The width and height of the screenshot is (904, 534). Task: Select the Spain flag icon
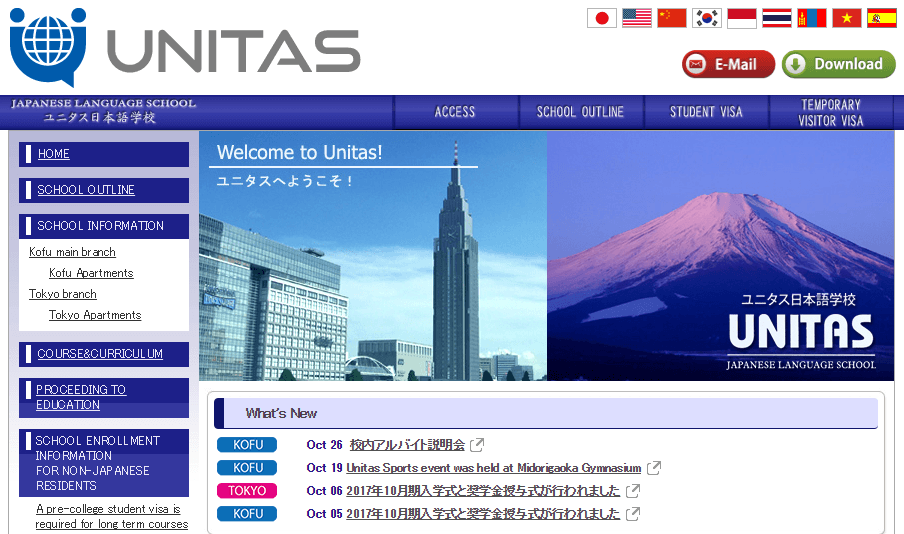click(x=881, y=18)
